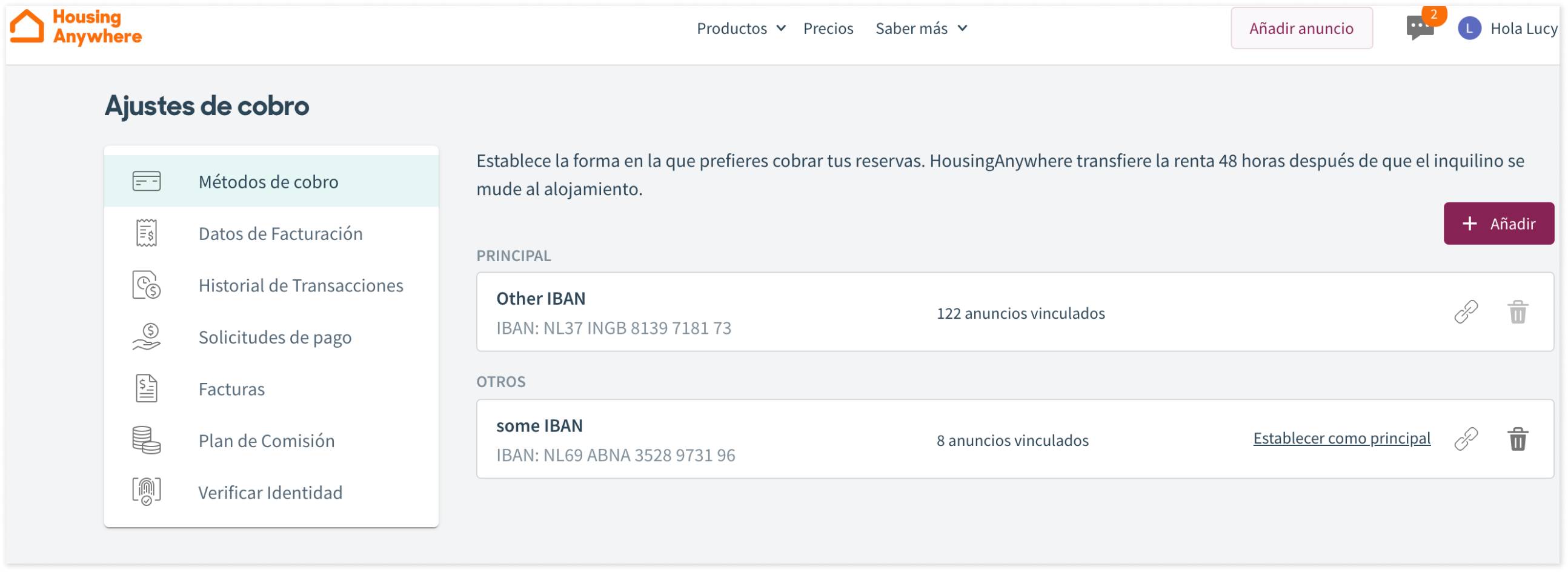Click the Añadir payout method button

pos(1498,224)
